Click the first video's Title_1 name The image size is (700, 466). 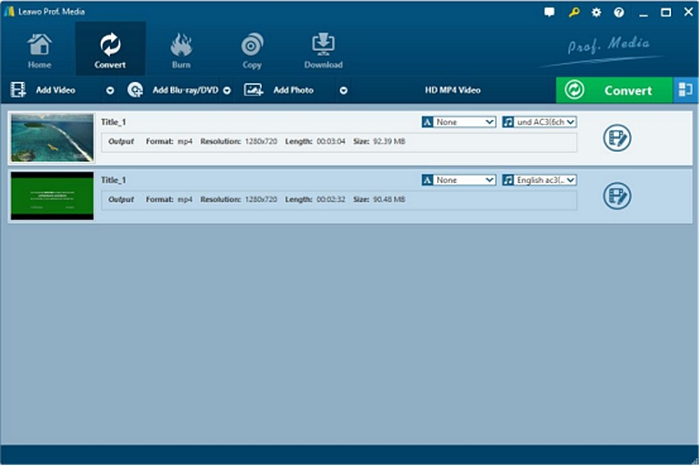click(113, 122)
